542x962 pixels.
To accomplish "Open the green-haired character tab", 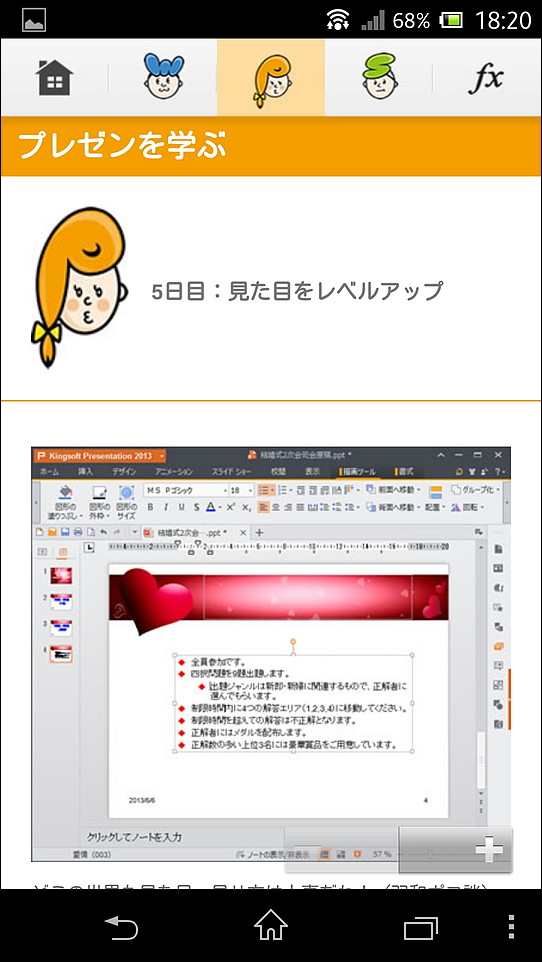I will click(x=379, y=76).
